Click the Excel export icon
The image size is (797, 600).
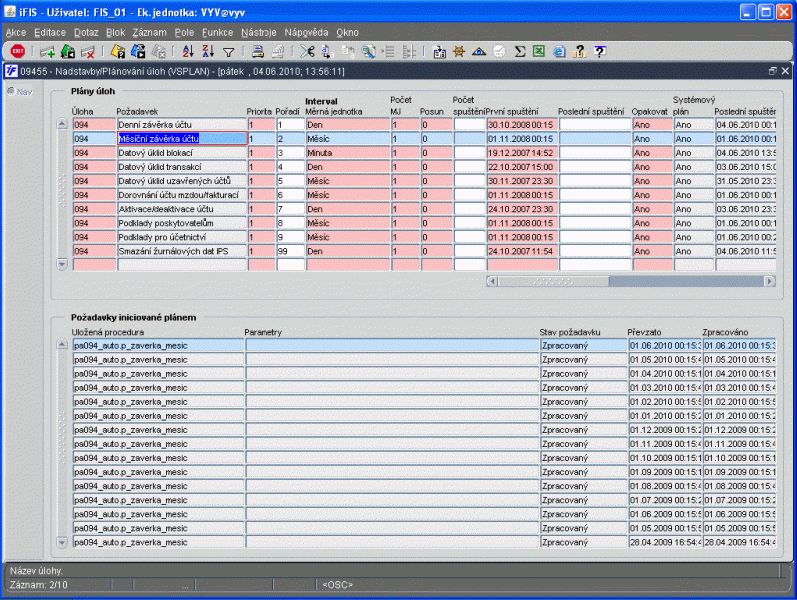[x=539, y=51]
